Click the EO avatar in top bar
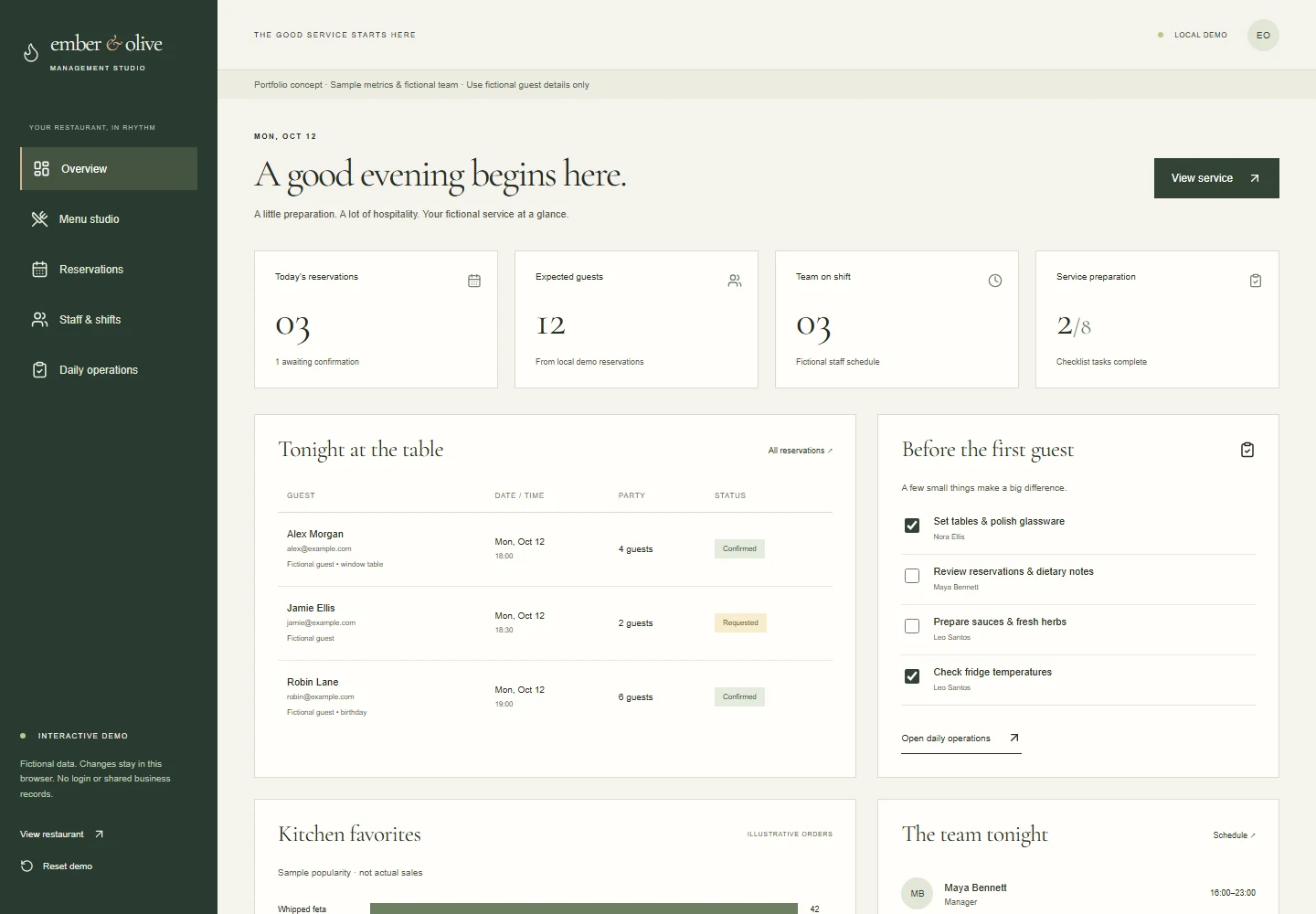1316x914 pixels. tap(1263, 36)
